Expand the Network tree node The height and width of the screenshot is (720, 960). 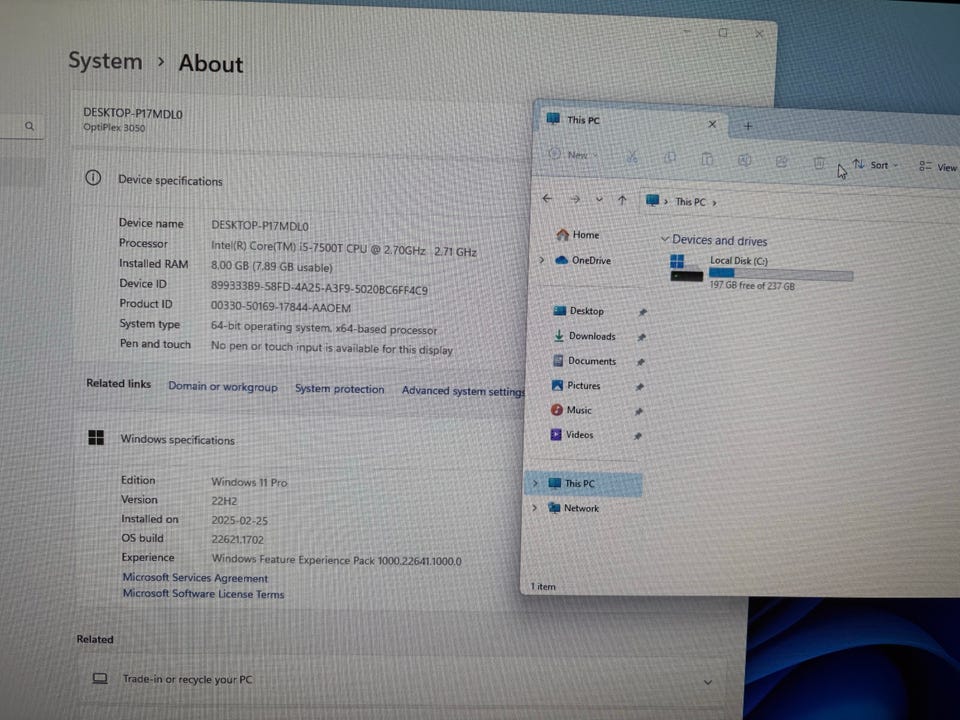click(x=534, y=508)
